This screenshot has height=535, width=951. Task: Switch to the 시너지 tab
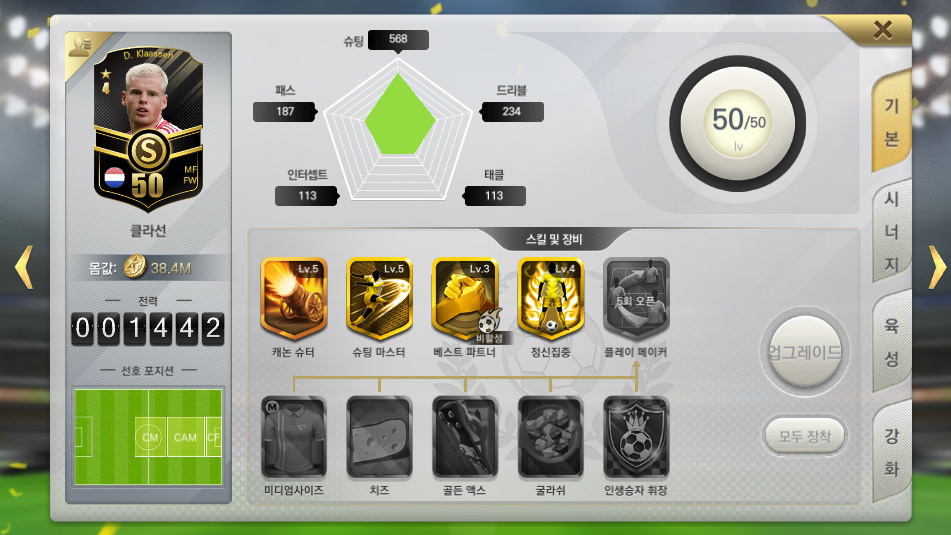coord(891,232)
